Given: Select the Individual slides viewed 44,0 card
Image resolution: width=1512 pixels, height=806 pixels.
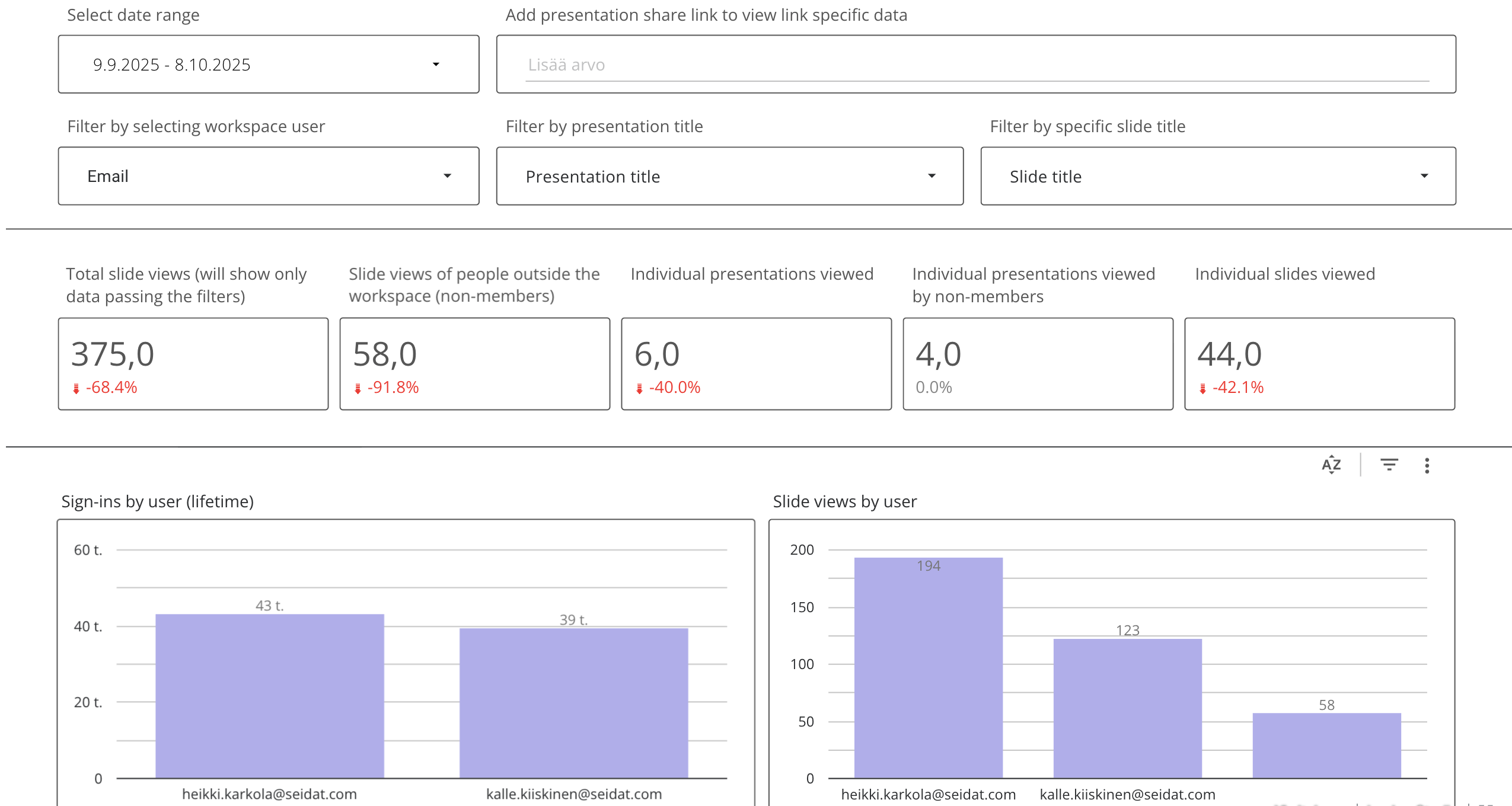Looking at the screenshot, I should tap(1319, 363).
